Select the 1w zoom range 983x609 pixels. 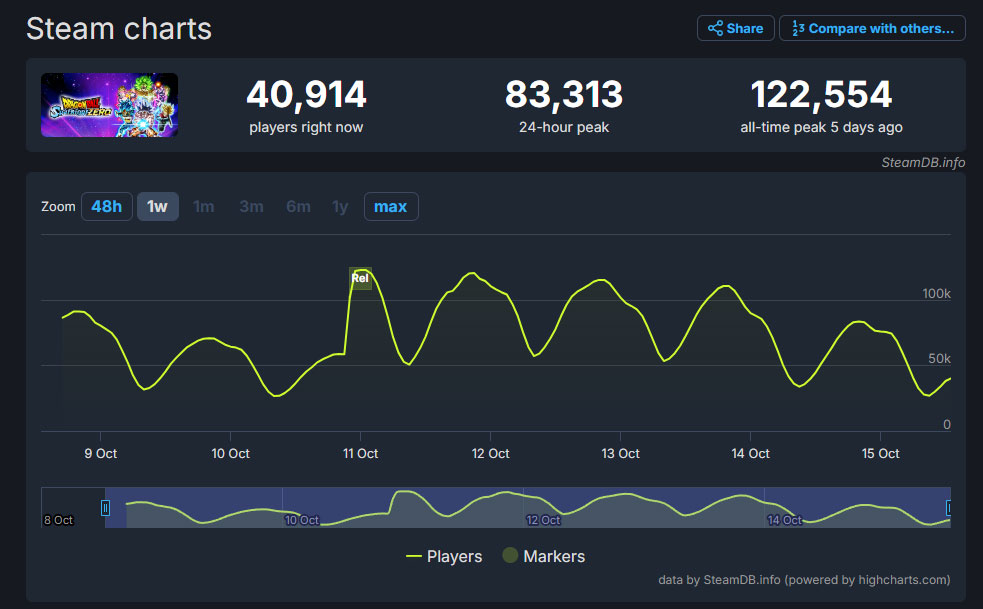pyautogui.click(x=157, y=207)
